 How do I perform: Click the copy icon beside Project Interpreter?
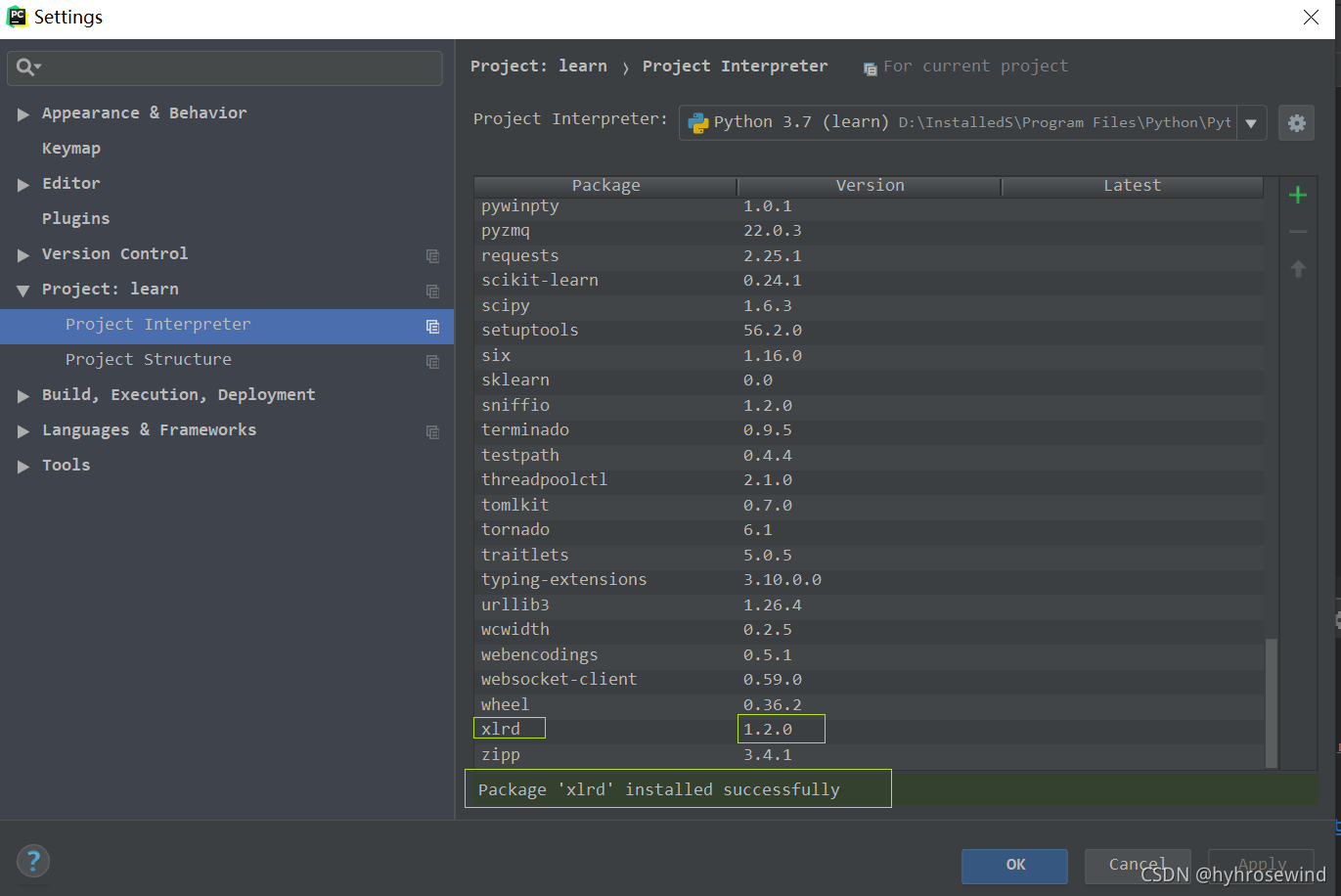coord(432,326)
